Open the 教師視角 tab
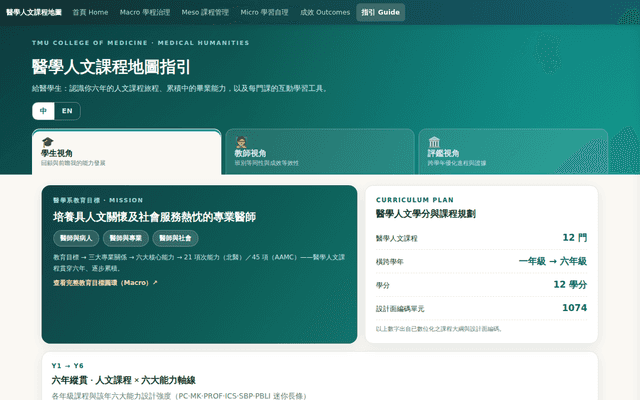 coord(320,152)
